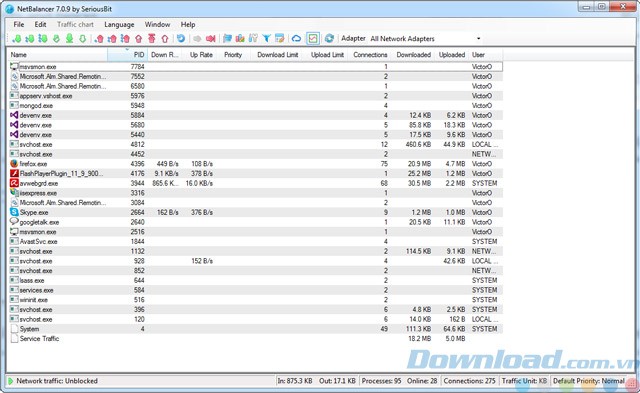Open the wrench tools settings icon
Screen dimensions: 640x393
point(253,39)
